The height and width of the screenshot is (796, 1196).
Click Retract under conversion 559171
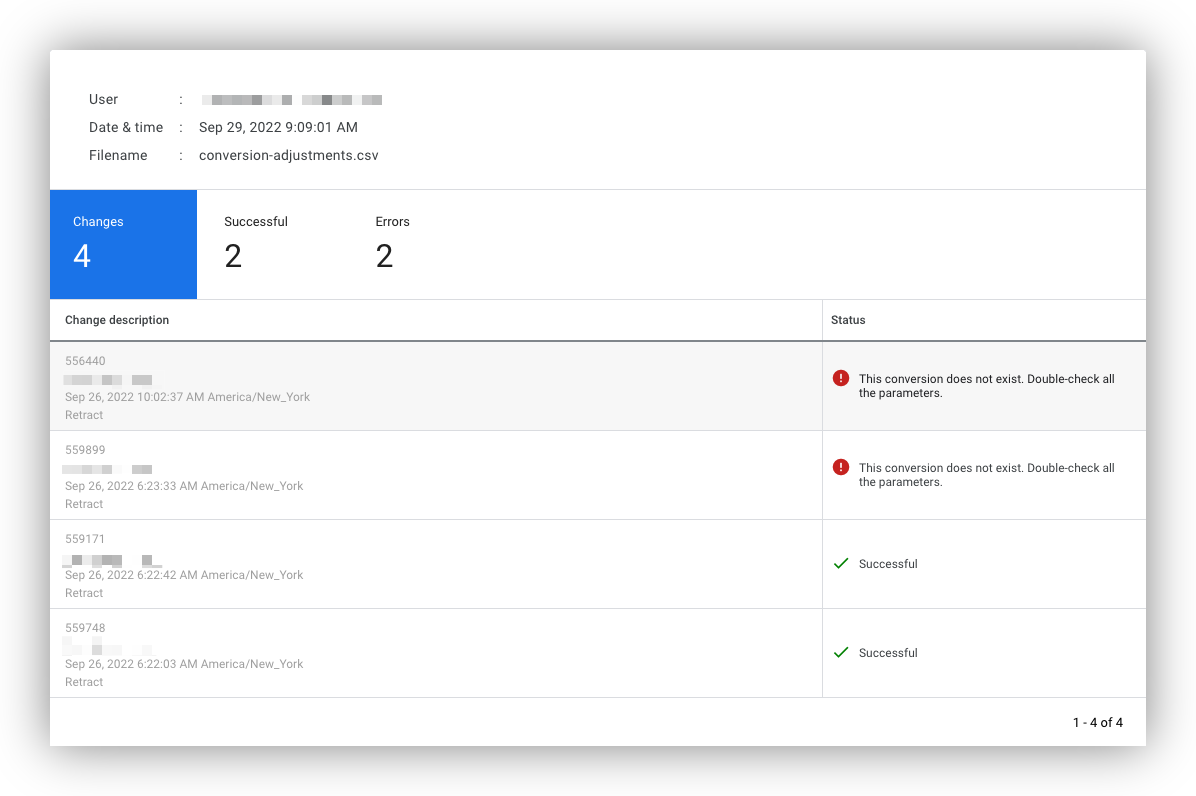(84, 593)
